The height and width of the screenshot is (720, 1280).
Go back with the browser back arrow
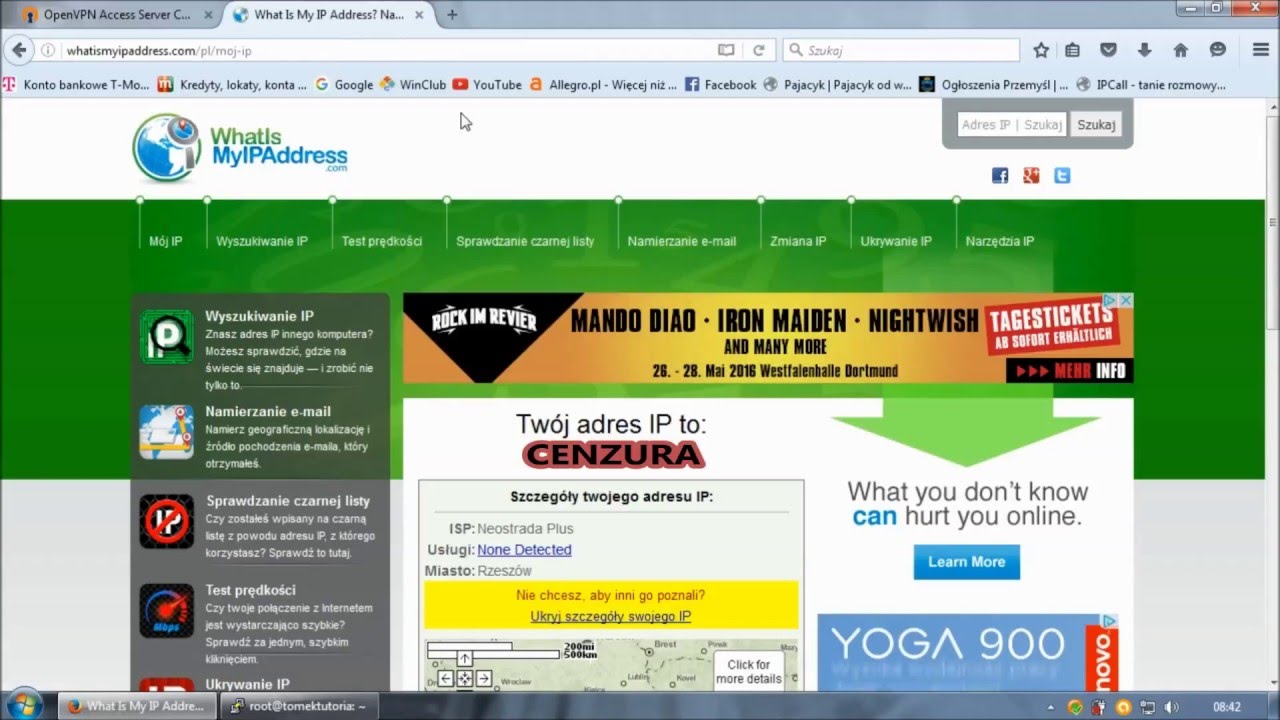(x=19, y=50)
